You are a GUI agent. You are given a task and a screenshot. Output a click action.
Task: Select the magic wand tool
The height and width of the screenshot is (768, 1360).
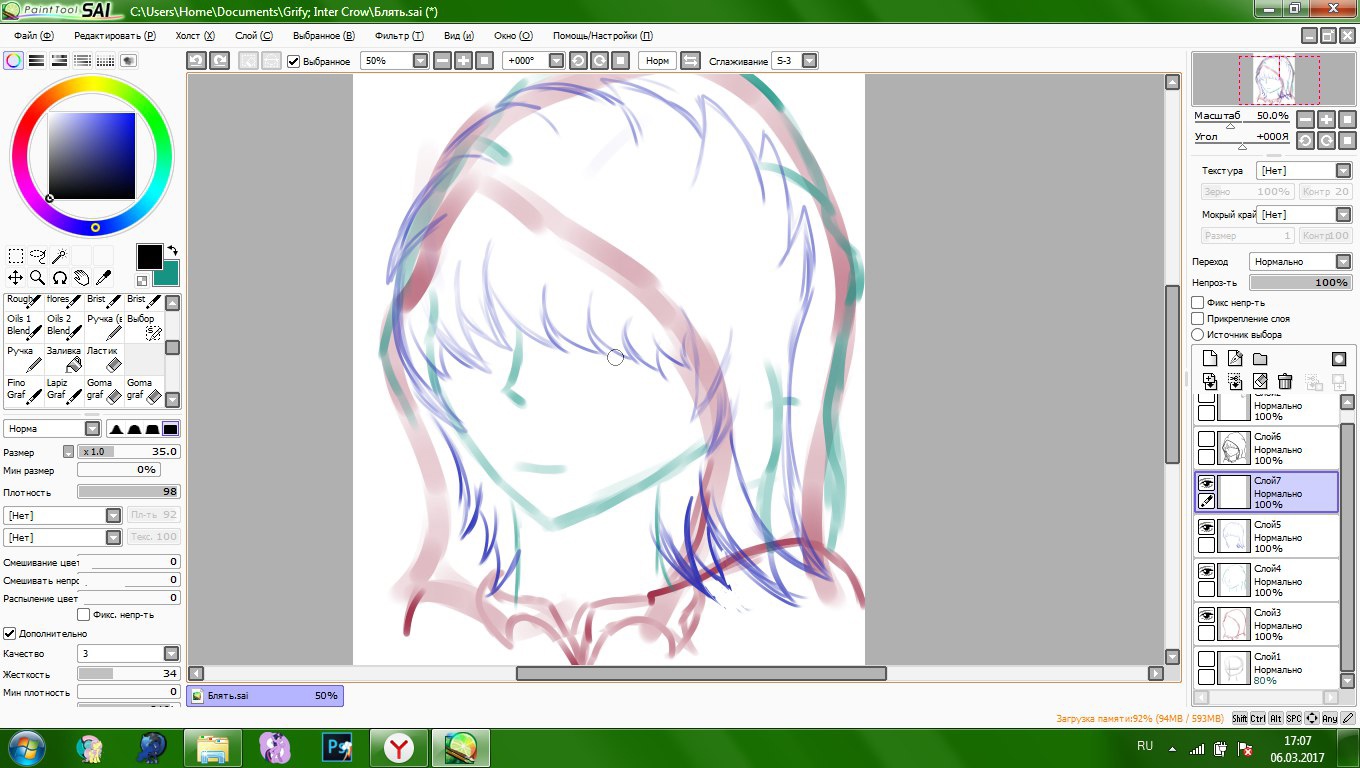[60, 256]
